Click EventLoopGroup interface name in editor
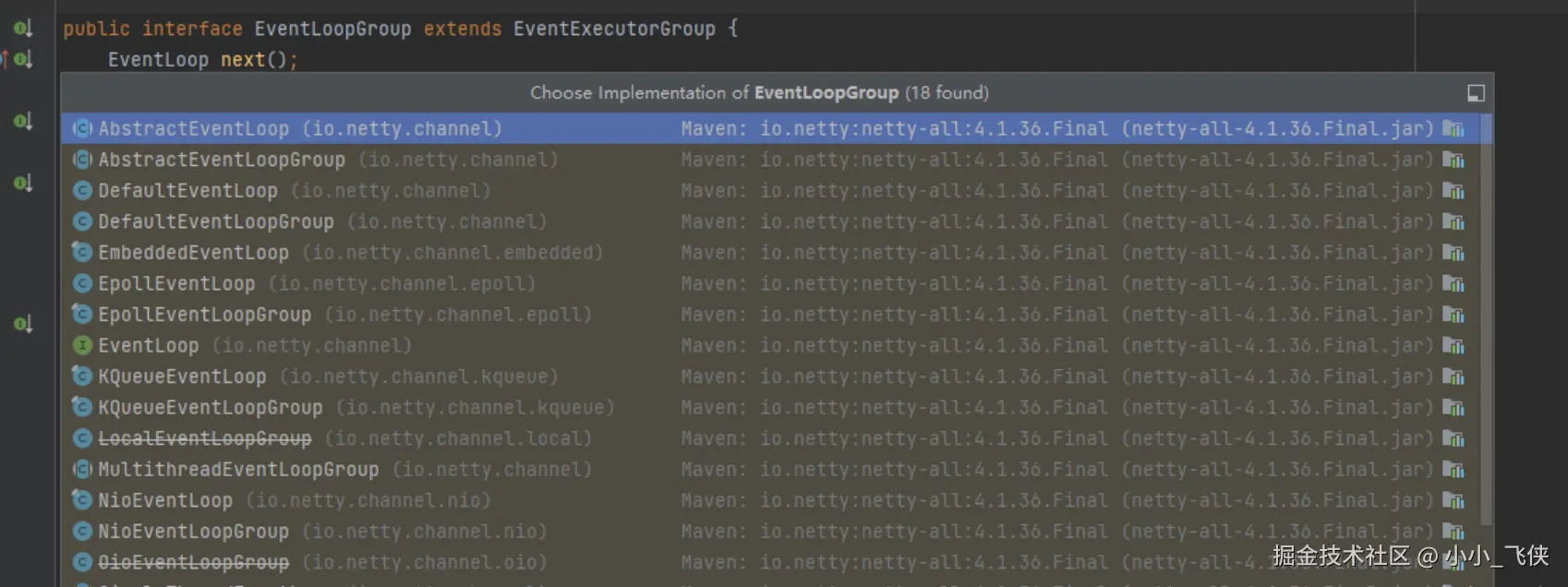 (332, 29)
